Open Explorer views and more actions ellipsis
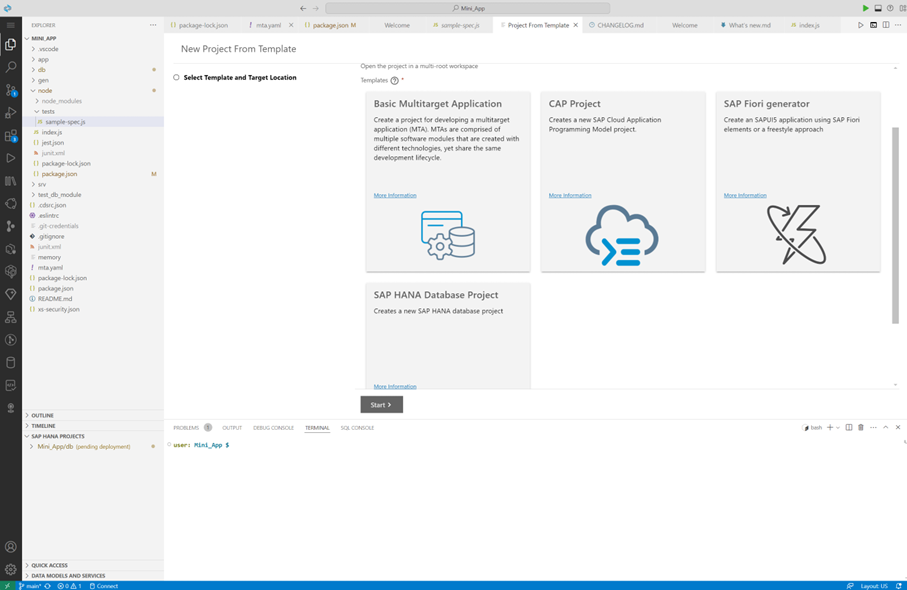 click(x=153, y=25)
